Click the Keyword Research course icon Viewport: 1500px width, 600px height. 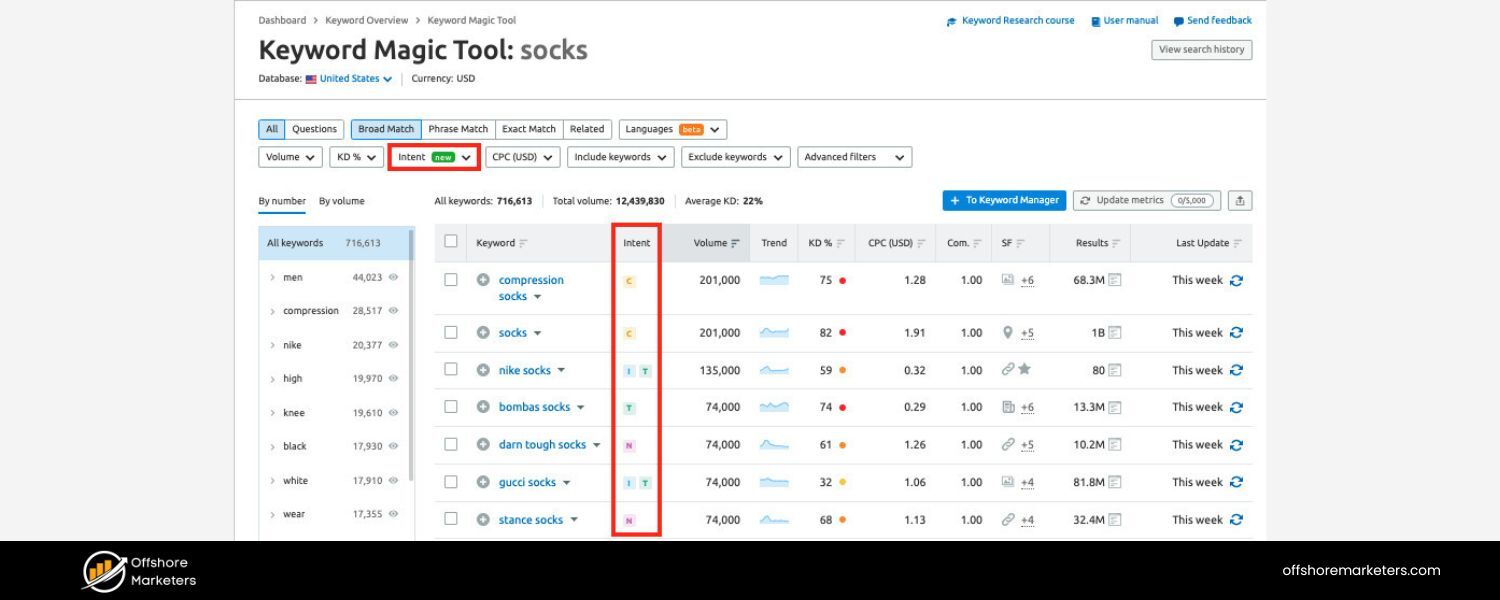951,20
